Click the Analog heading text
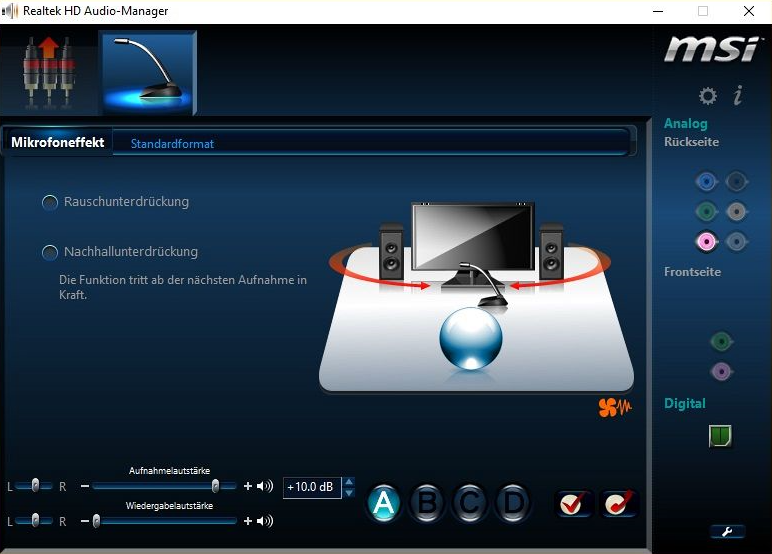Image resolution: width=772 pixels, height=554 pixels. click(685, 124)
